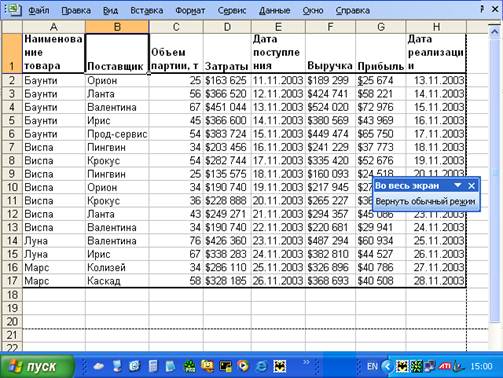Viewport: 503px width, 378px height.
Task: Select cell with profit $72 976
Action: [x=381, y=107]
